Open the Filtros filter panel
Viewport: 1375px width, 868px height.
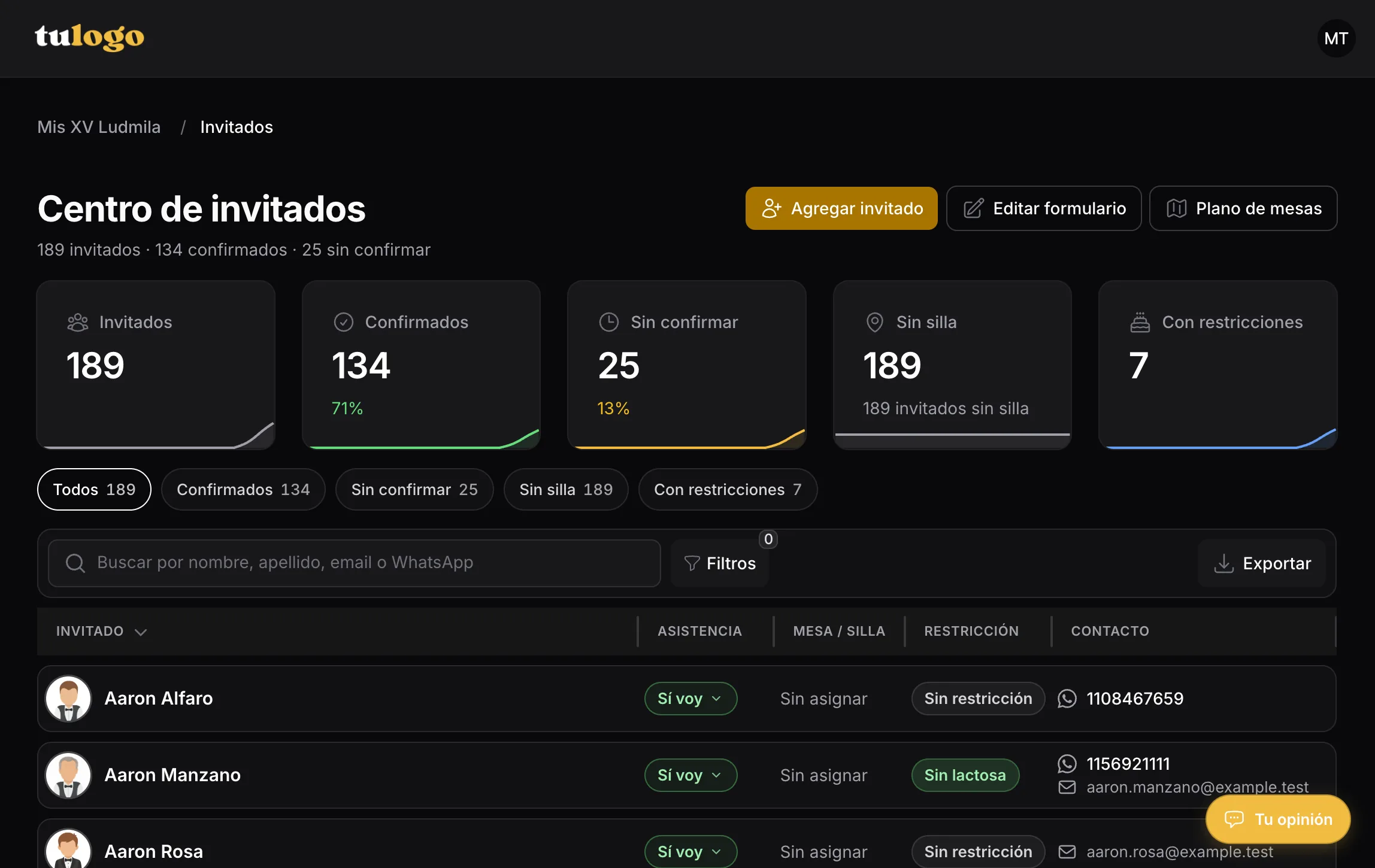pyautogui.click(x=720, y=563)
